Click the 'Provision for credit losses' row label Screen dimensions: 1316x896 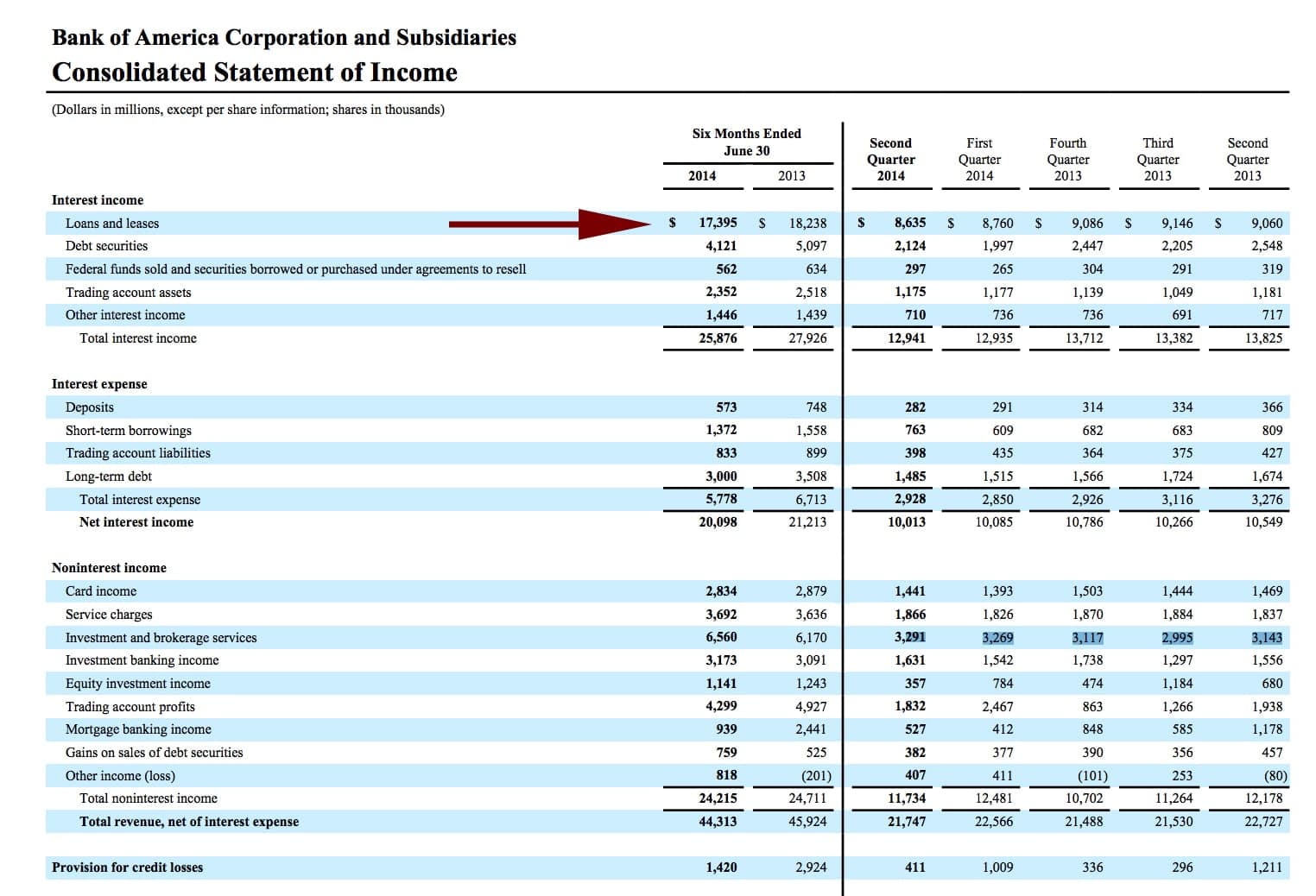[128, 868]
